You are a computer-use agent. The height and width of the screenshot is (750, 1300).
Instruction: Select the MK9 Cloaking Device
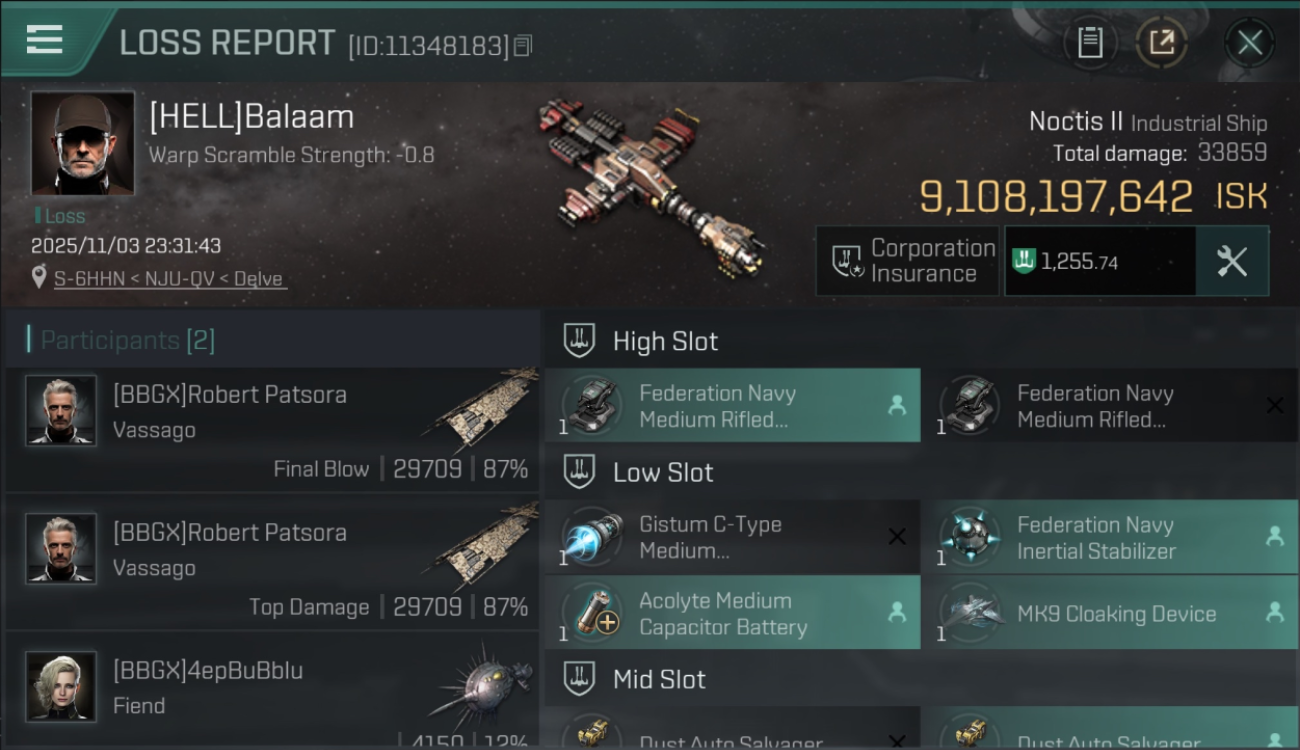click(x=1110, y=613)
